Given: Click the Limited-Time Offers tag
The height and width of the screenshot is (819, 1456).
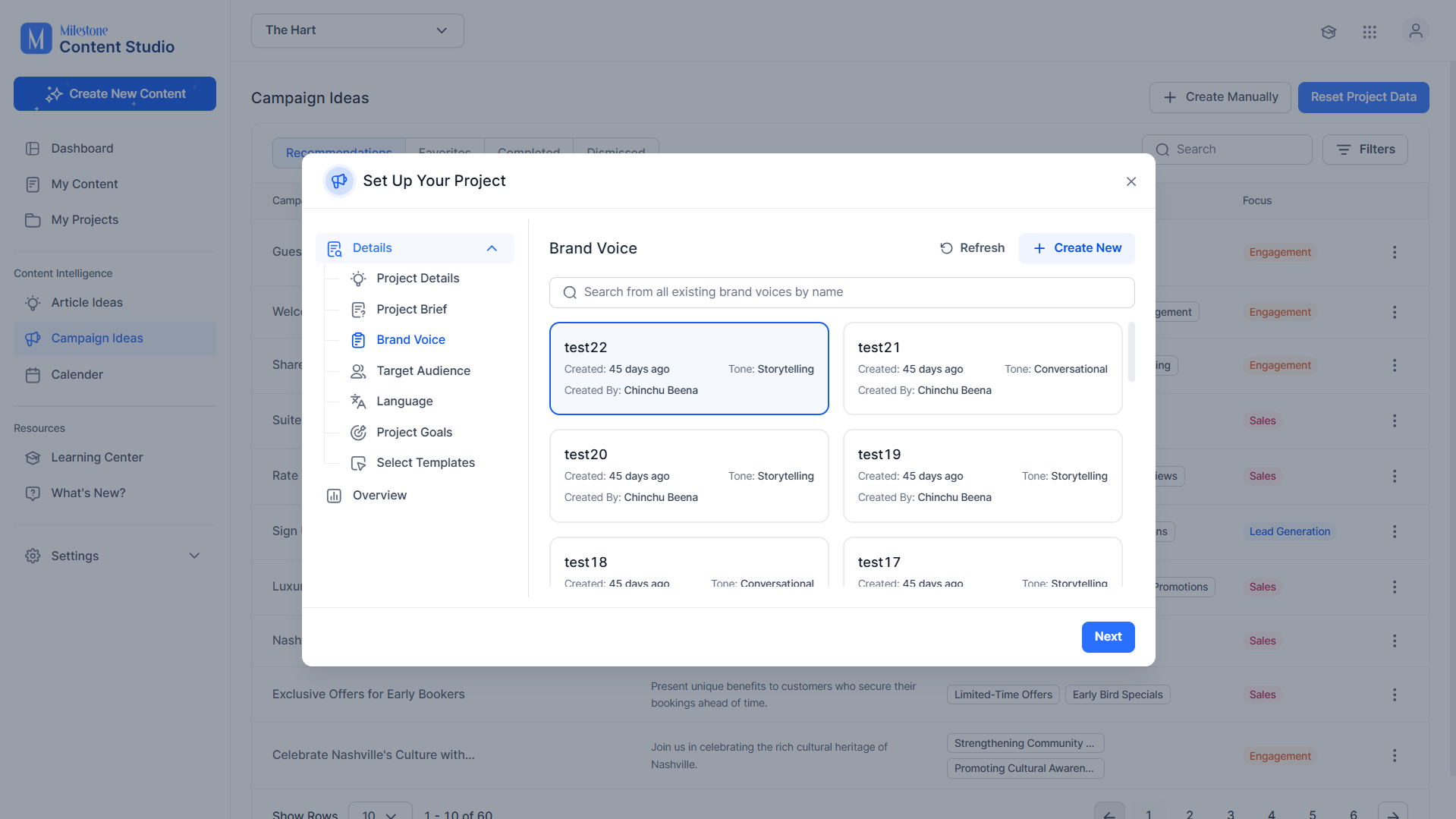Looking at the screenshot, I should pos(1003,695).
